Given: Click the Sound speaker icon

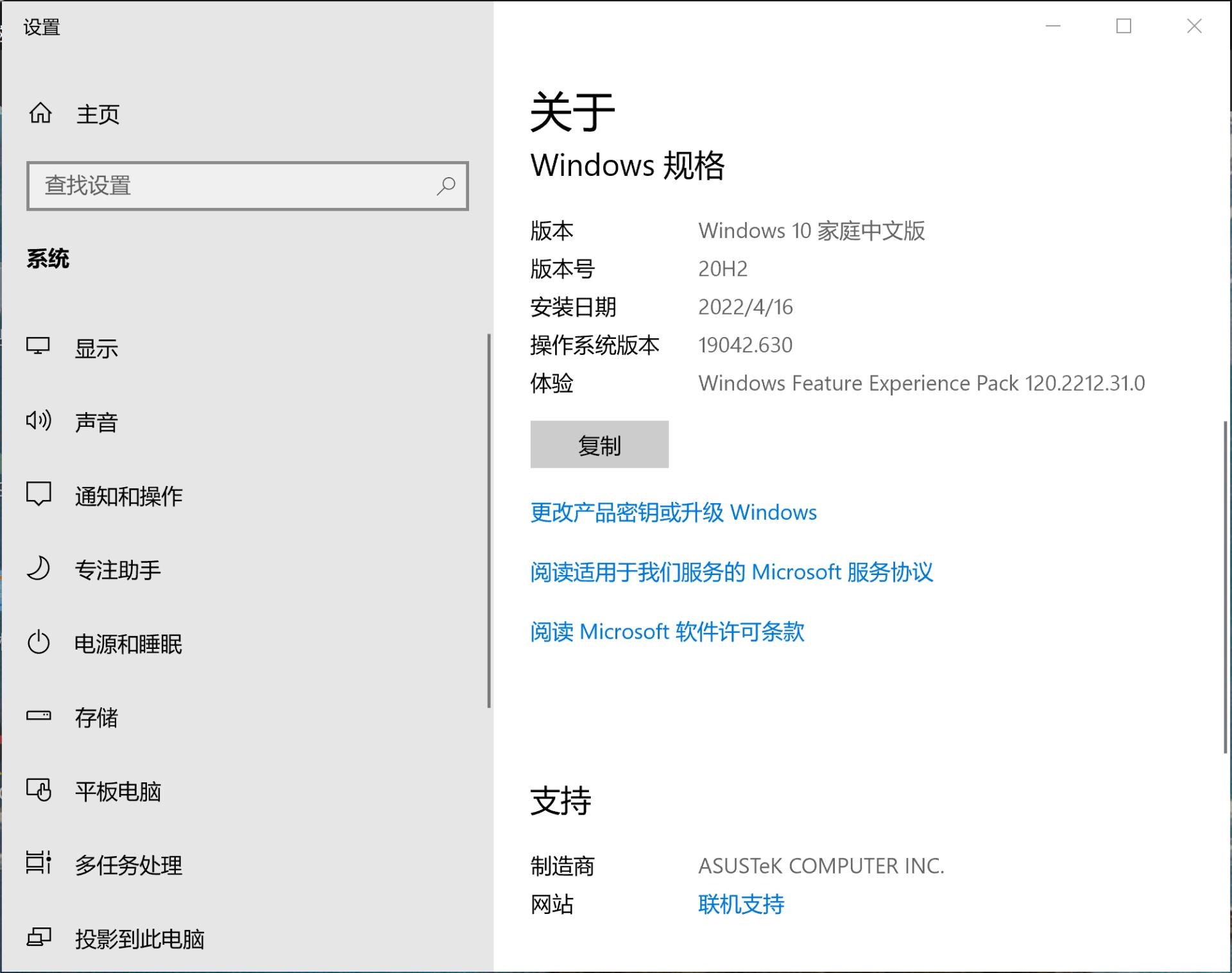Looking at the screenshot, I should [x=38, y=421].
